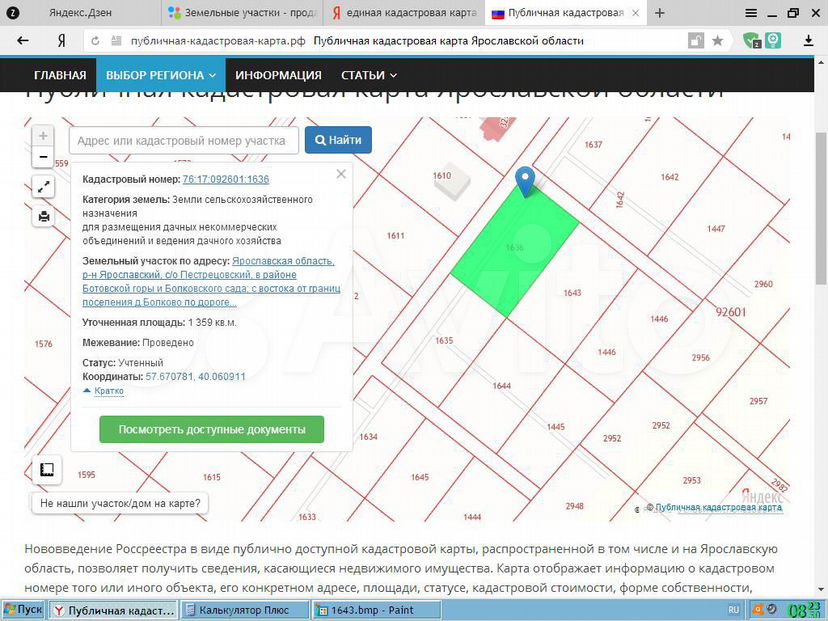Close the parcel info popup

point(341,174)
